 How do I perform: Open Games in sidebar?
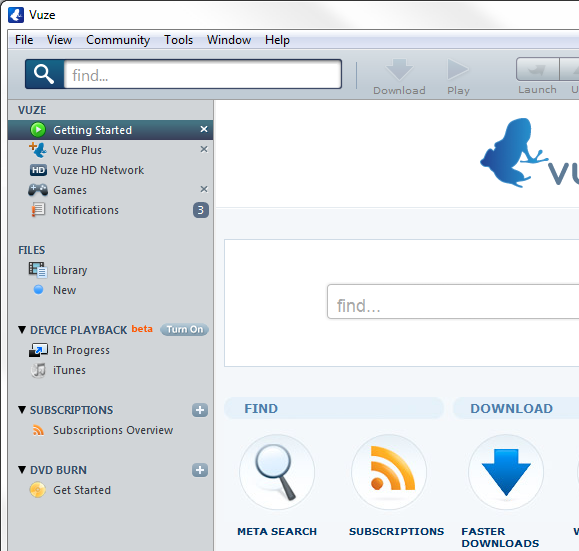coord(110,190)
